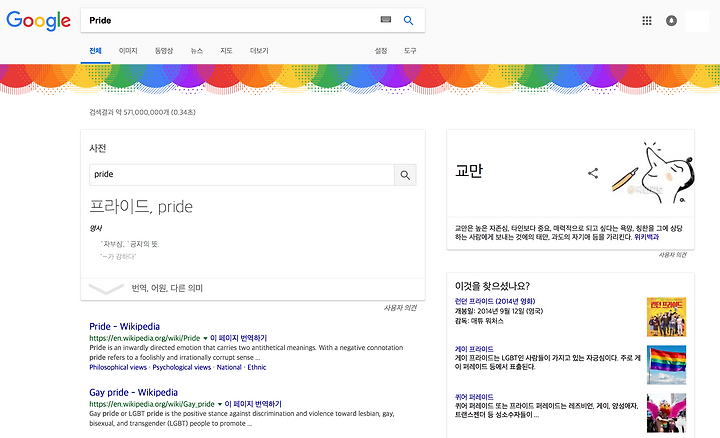The image size is (720, 438).
Task: Click the 런던 프라이드 movie poster thumbnail
Action: click(x=666, y=317)
